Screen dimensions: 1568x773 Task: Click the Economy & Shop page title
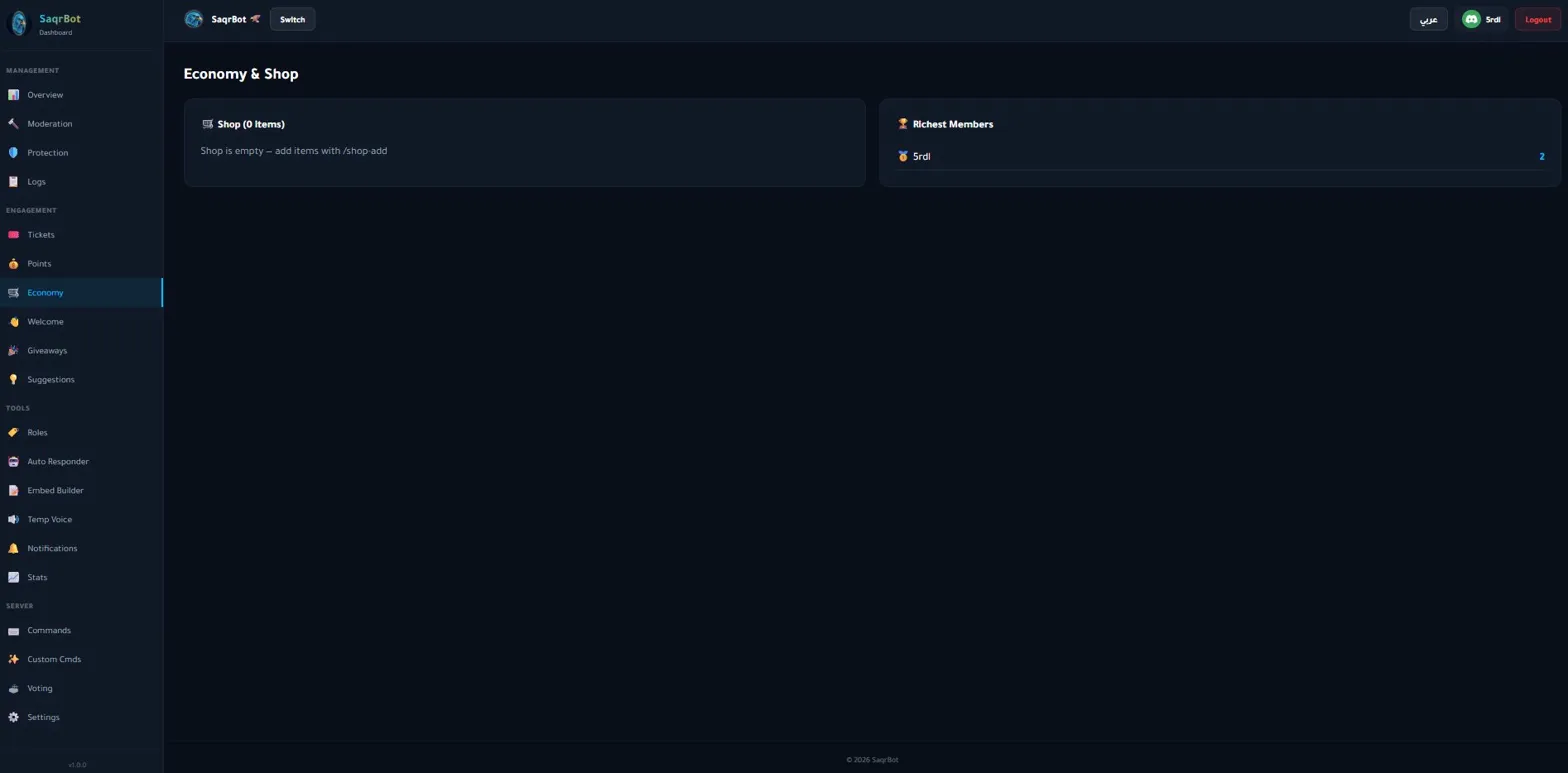pyautogui.click(x=241, y=74)
